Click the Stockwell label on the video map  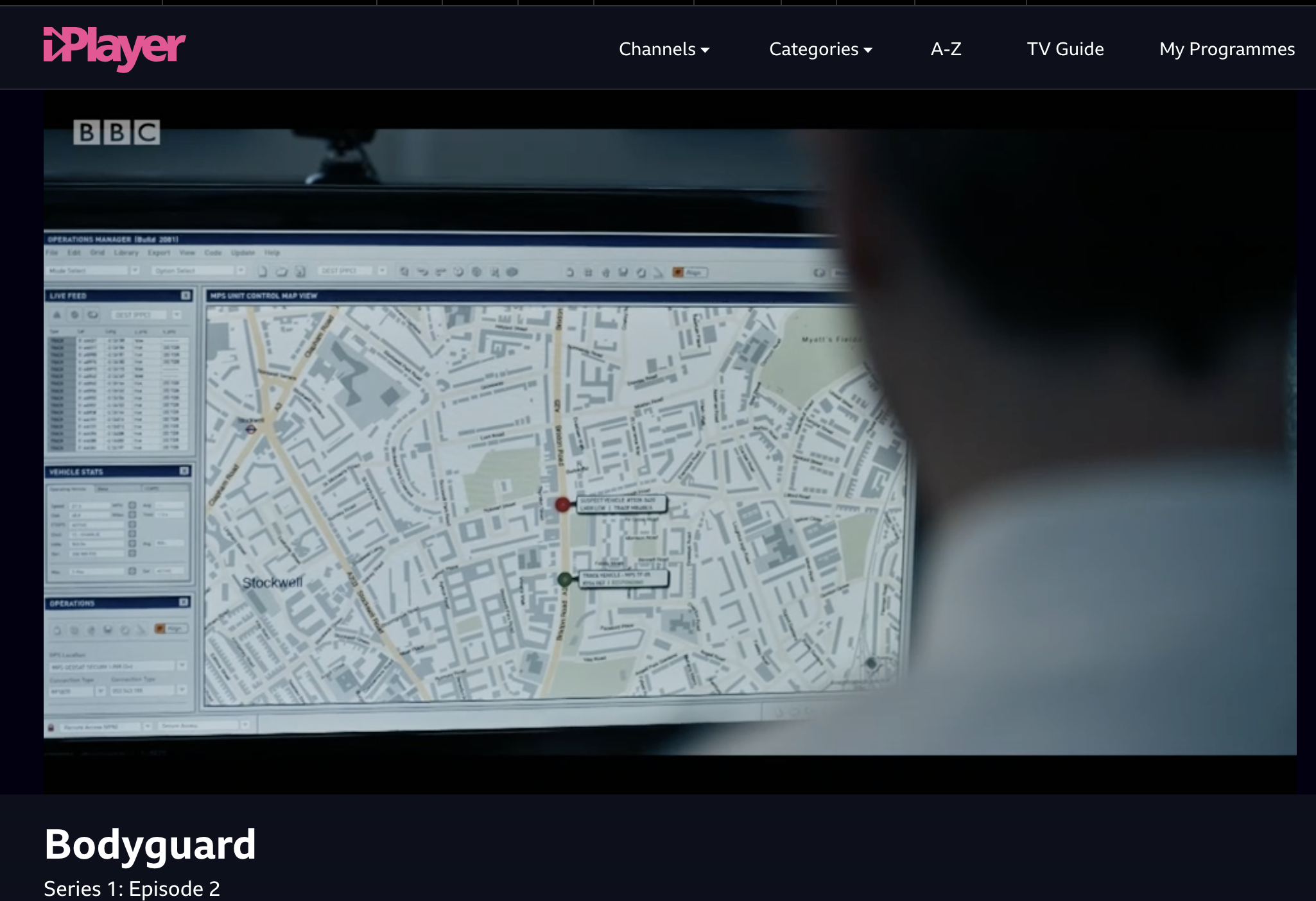[272, 583]
